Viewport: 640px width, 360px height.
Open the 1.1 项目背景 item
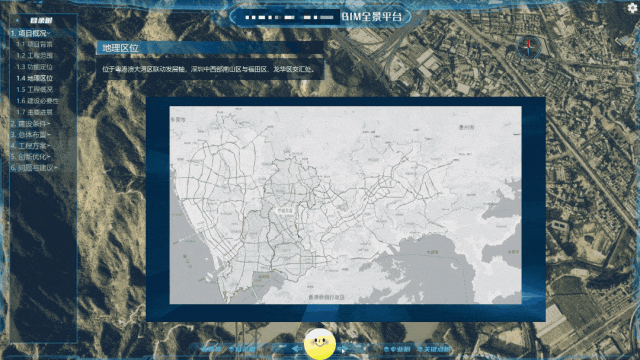click(34, 44)
